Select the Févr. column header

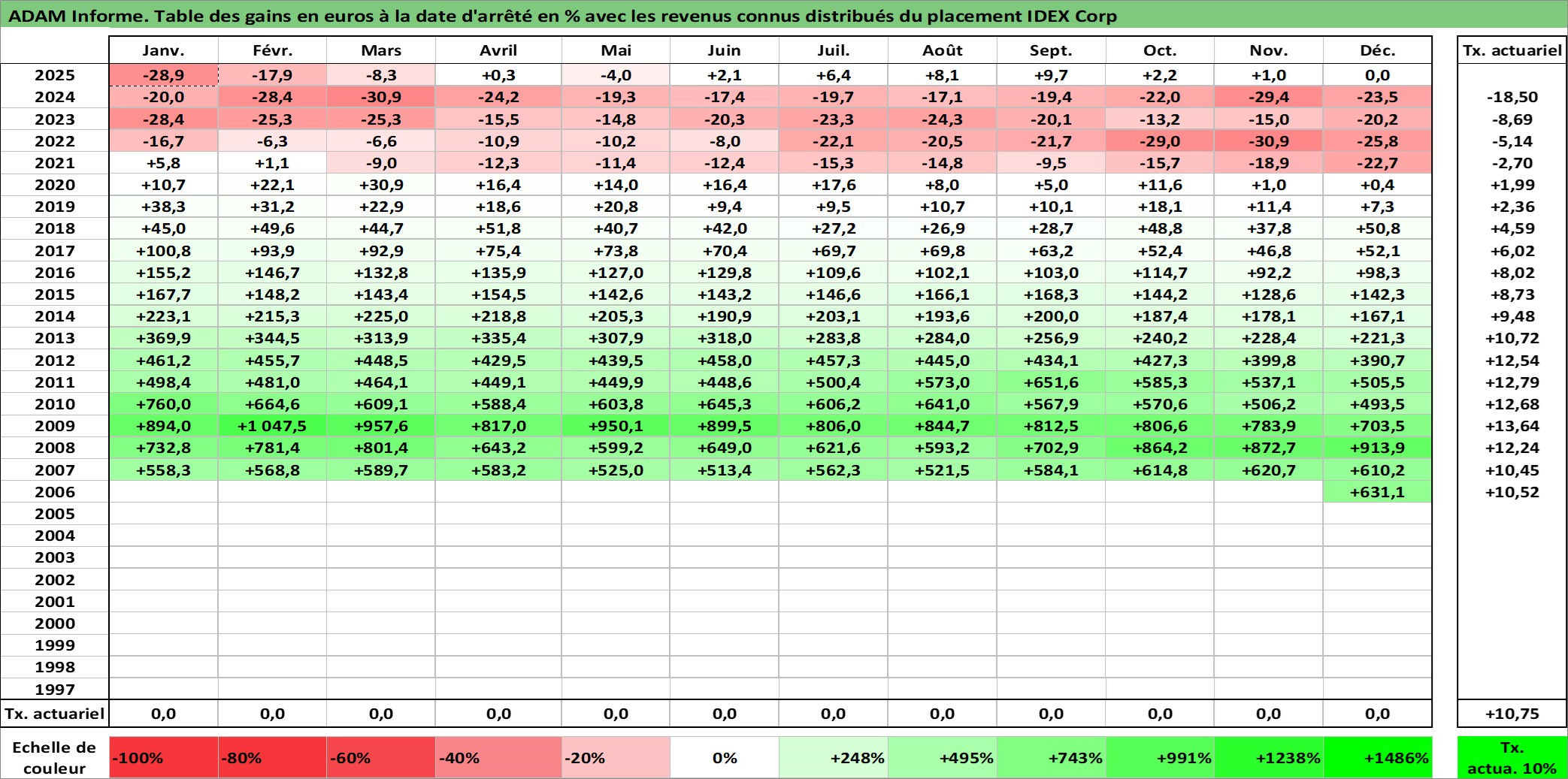click(x=272, y=50)
